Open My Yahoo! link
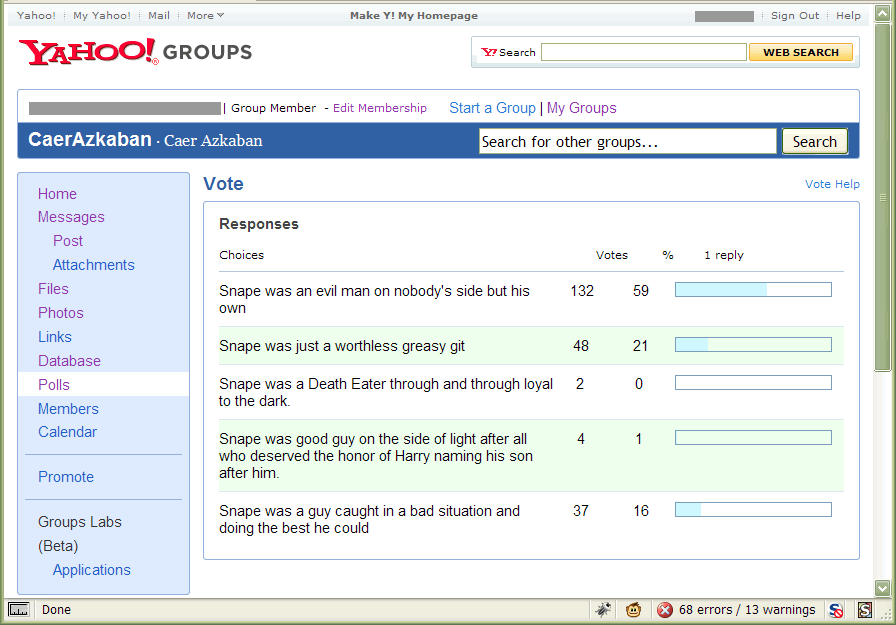 [102, 15]
